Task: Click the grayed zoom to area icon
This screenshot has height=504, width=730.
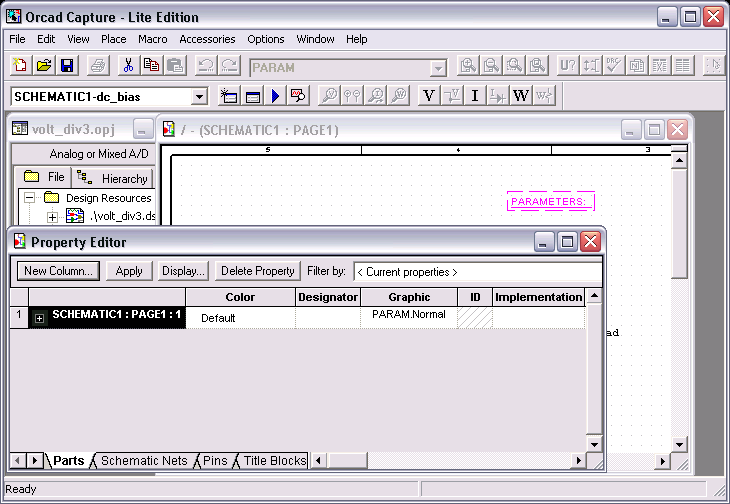Action: pyautogui.click(x=514, y=66)
